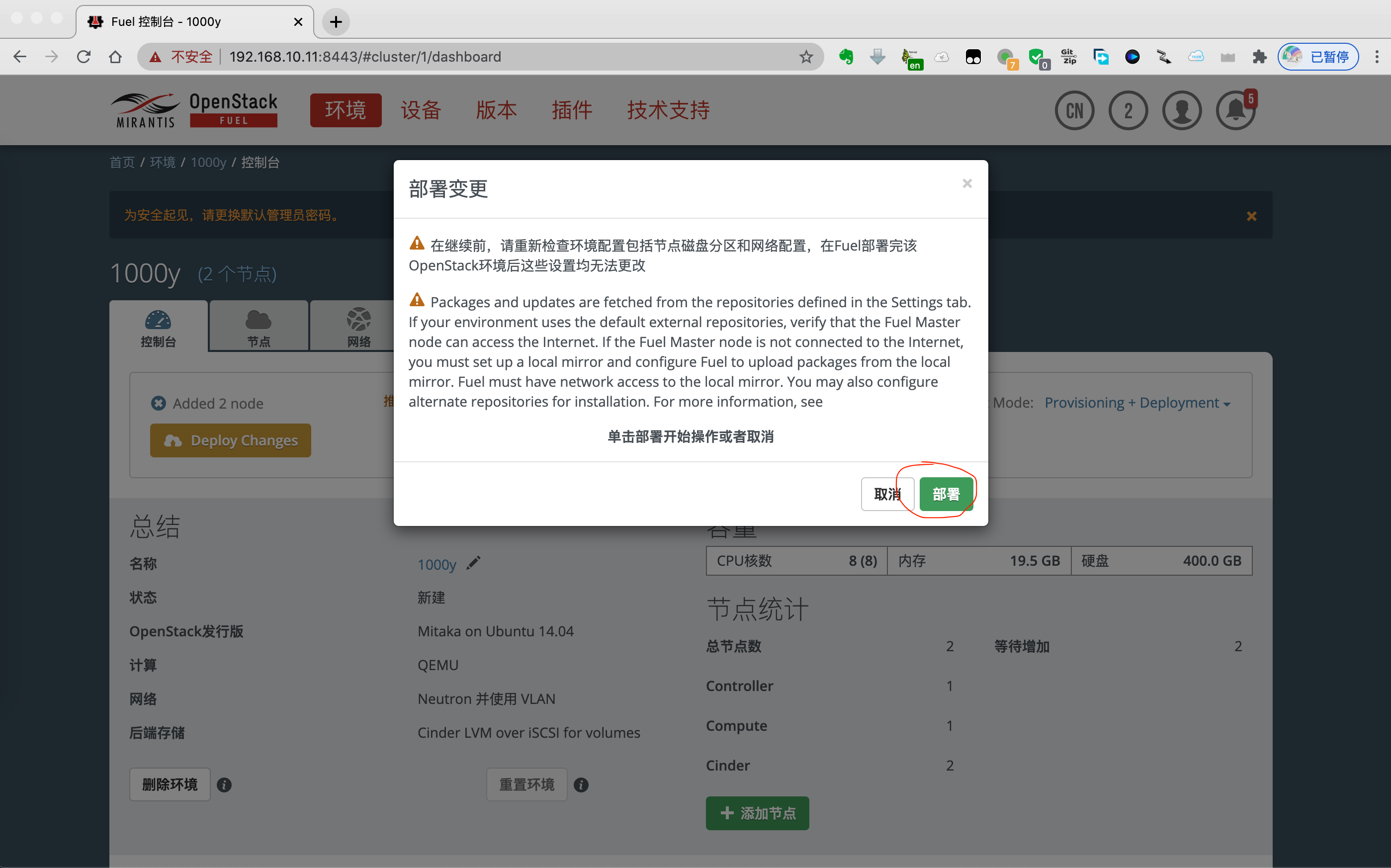1391x868 pixels.
Task: Click the info icon beside 重置环境
Action: point(581,785)
